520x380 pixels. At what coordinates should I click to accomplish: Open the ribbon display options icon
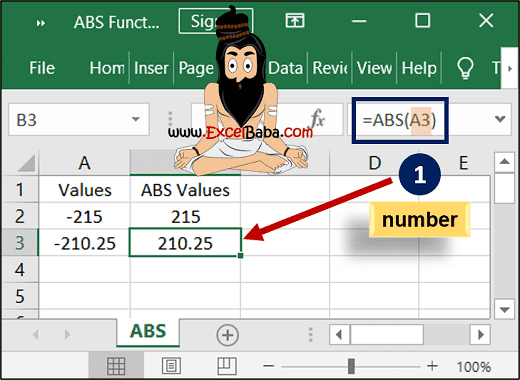(x=295, y=21)
